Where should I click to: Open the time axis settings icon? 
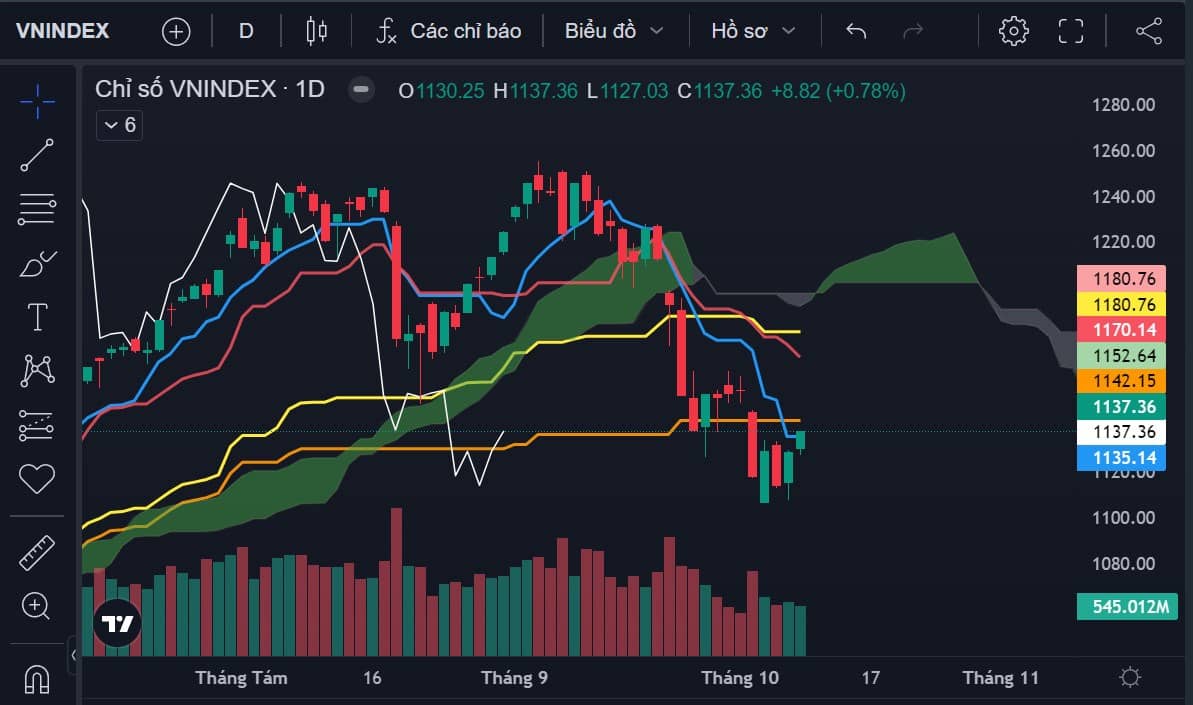click(x=1130, y=677)
